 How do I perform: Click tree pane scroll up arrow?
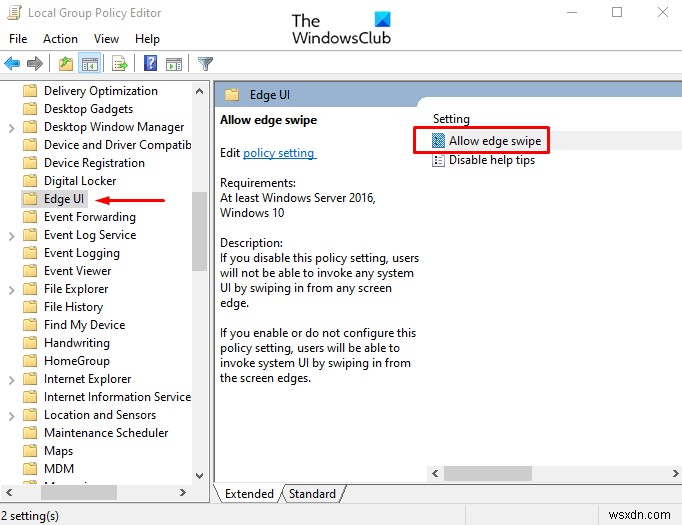199,91
